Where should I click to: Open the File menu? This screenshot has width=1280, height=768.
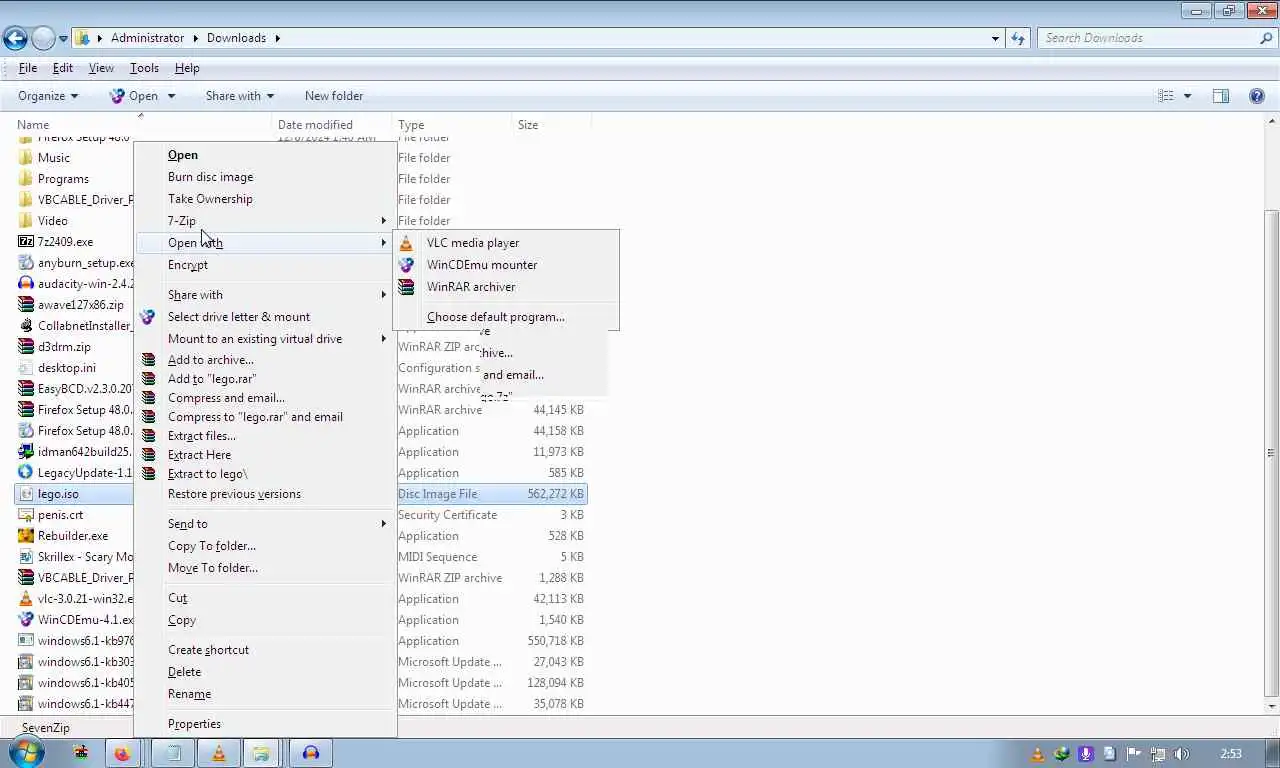tap(28, 68)
